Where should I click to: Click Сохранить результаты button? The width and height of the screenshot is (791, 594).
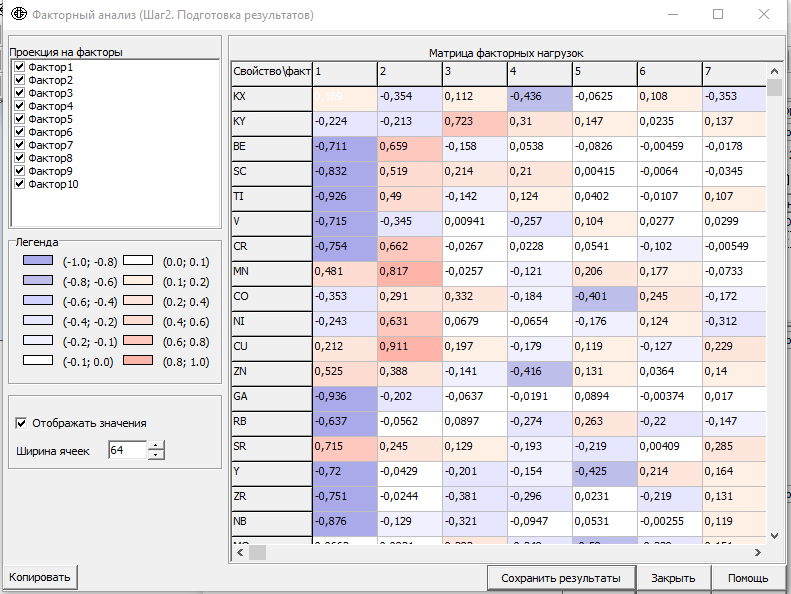561,578
